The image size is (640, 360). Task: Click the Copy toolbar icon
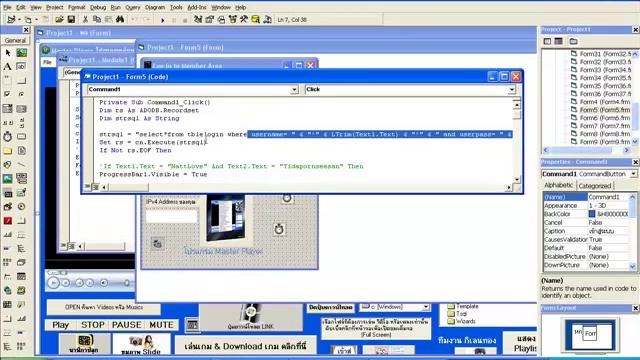(x=97, y=19)
